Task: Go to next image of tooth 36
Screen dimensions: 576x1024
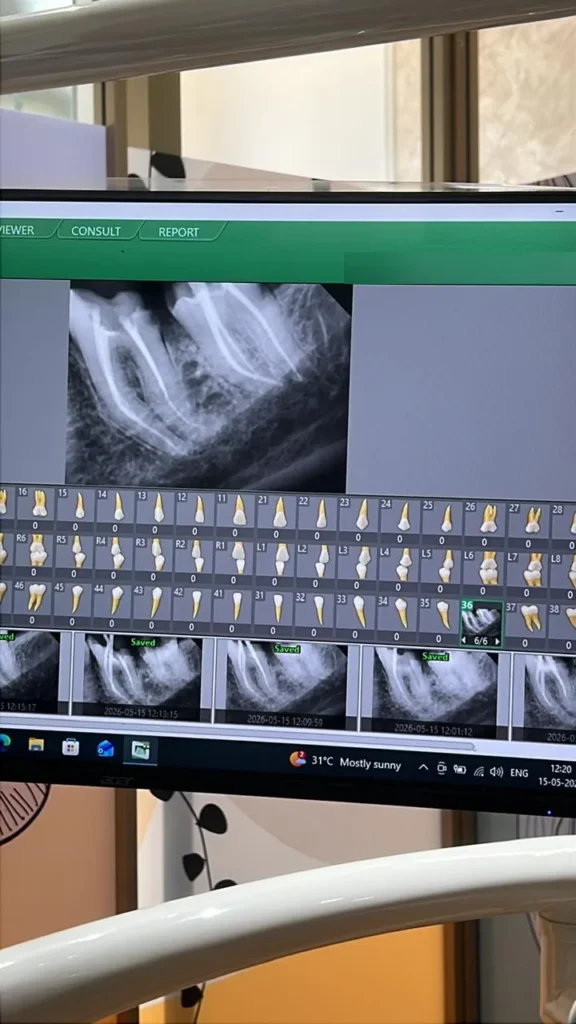Action: tap(496, 641)
